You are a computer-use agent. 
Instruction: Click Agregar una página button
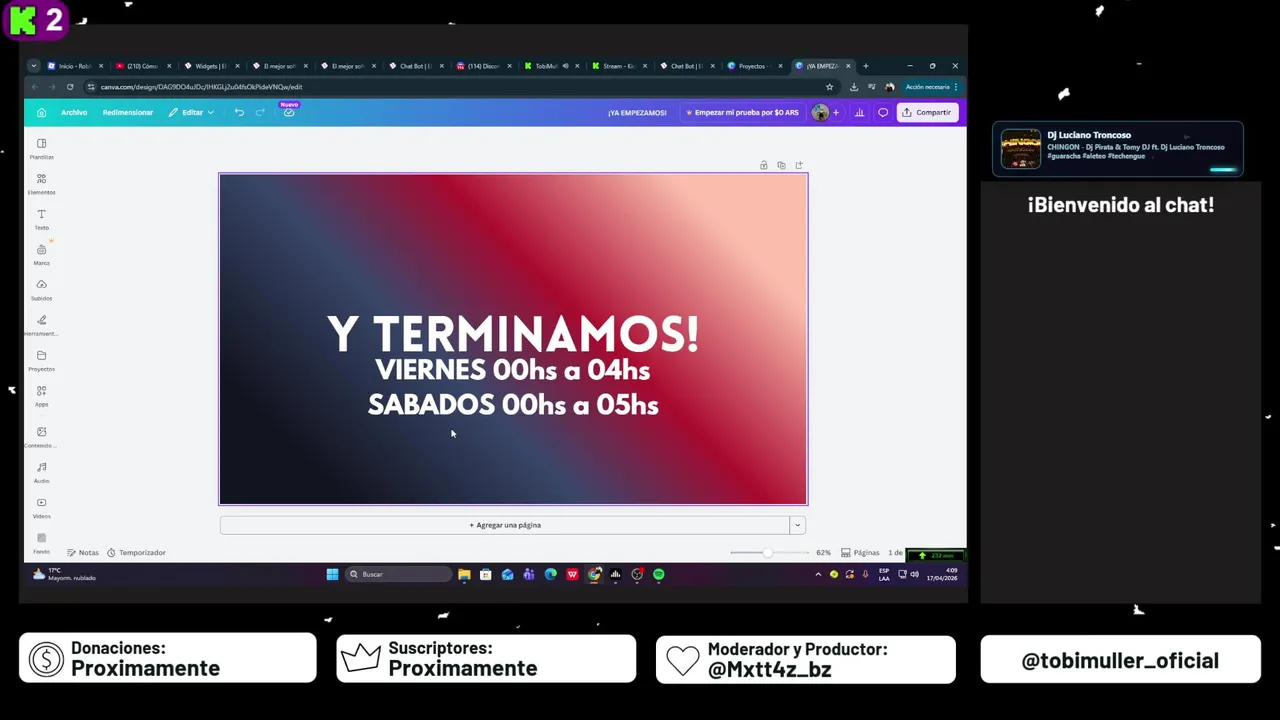click(x=505, y=525)
